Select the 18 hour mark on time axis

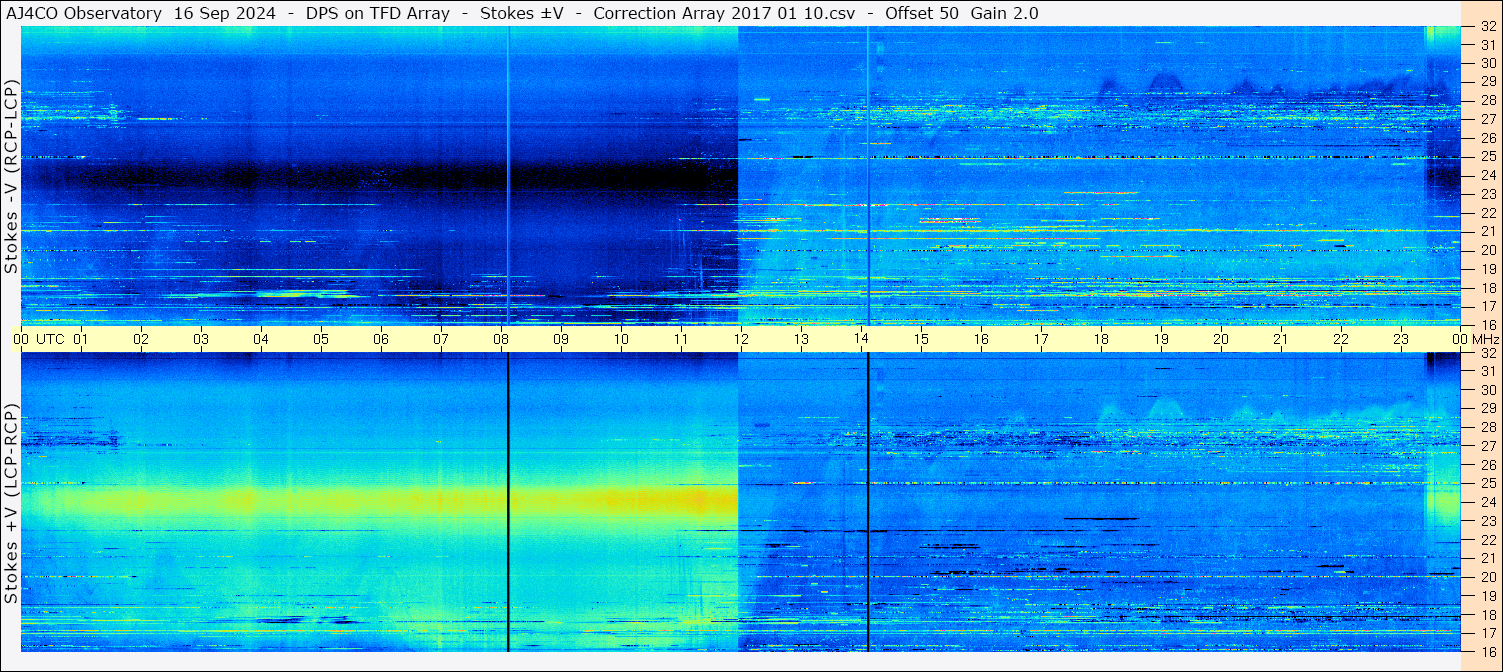tap(1101, 339)
